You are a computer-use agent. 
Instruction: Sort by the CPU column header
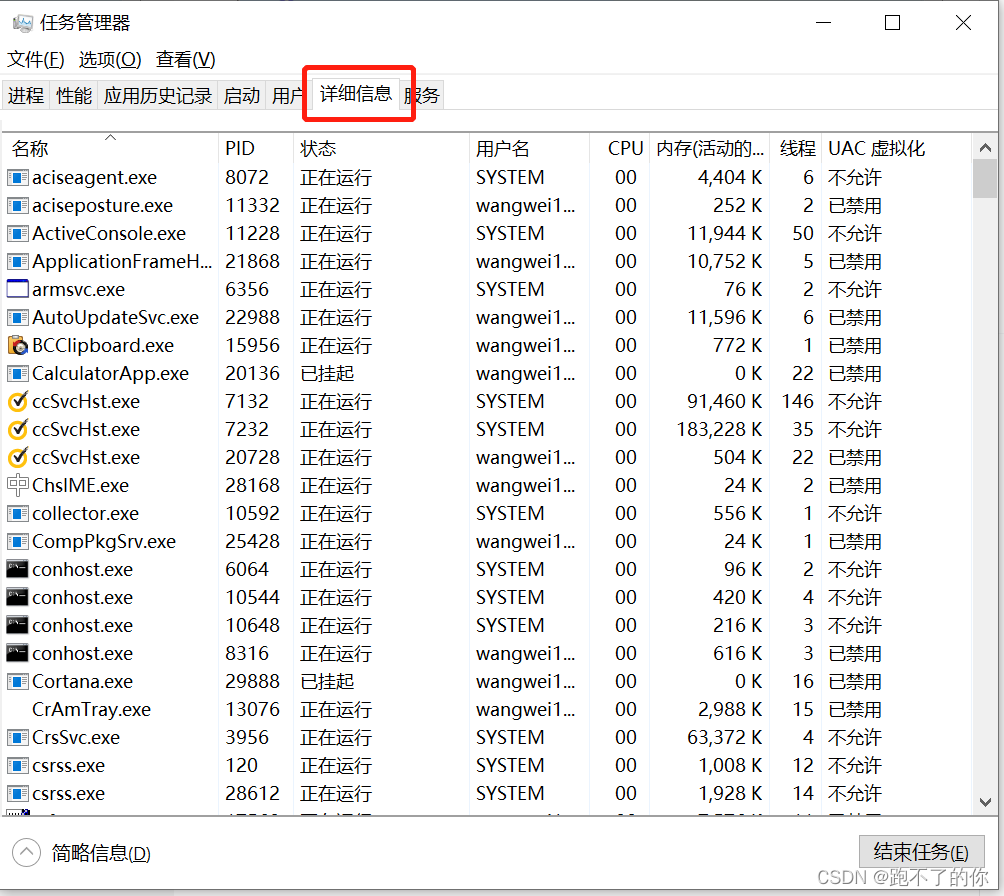(x=620, y=149)
